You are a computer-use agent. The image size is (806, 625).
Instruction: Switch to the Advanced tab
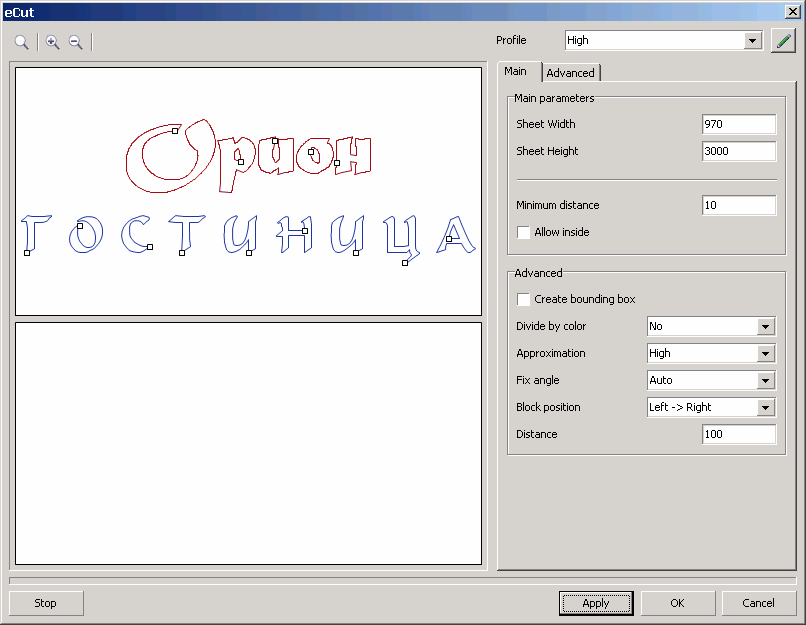click(571, 73)
